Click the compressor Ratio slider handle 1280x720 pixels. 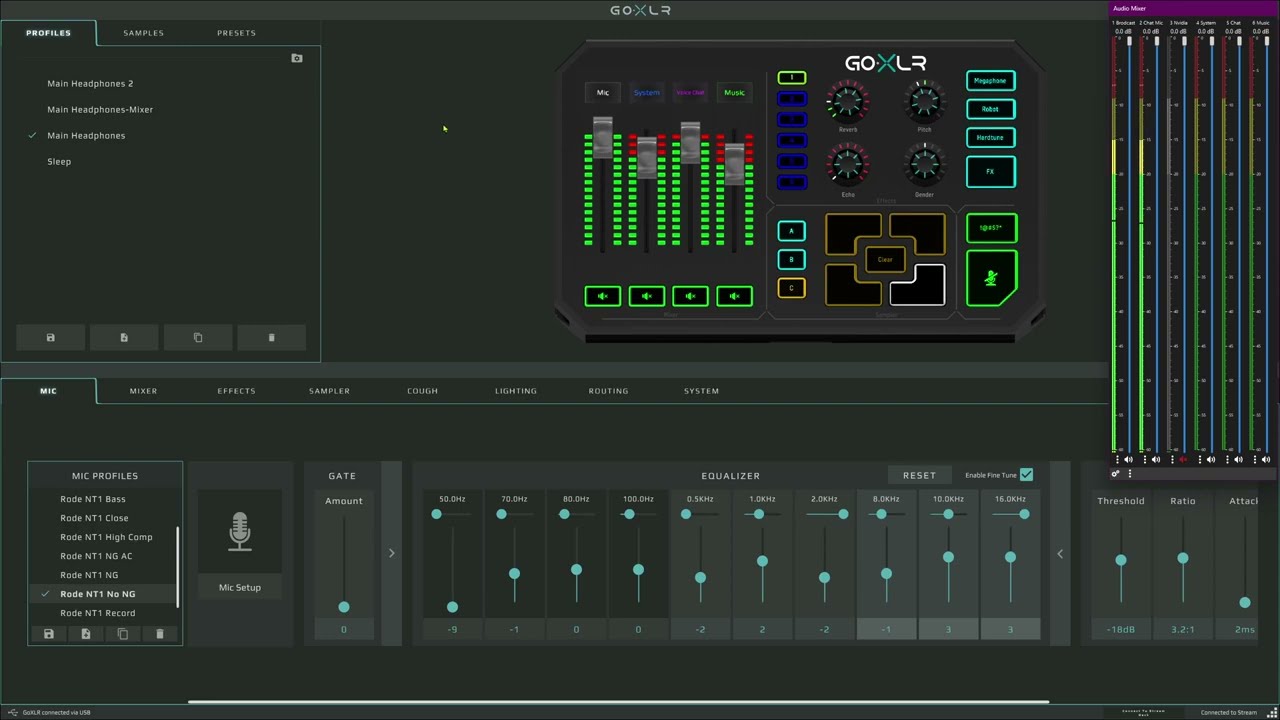pyautogui.click(x=1183, y=559)
